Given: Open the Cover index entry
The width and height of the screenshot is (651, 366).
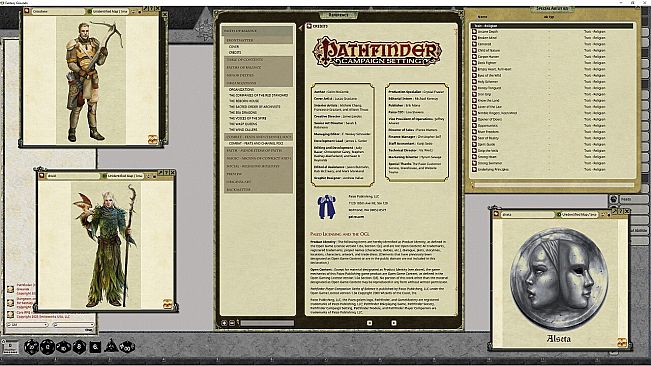Looking at the screenshot, I should (234, 47).
